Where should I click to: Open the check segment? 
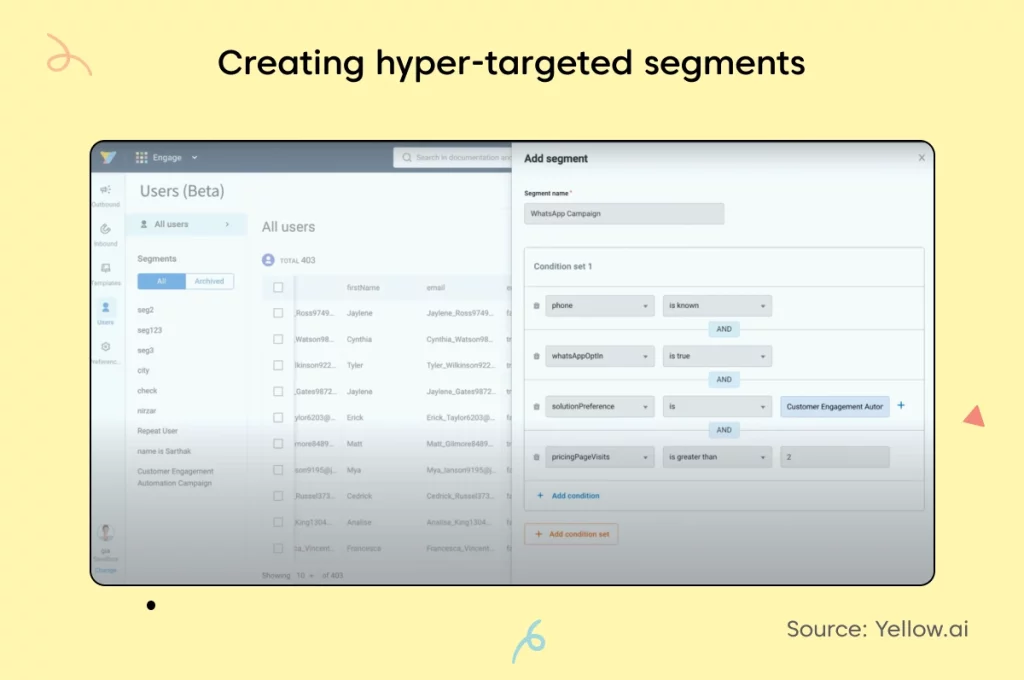147,391
